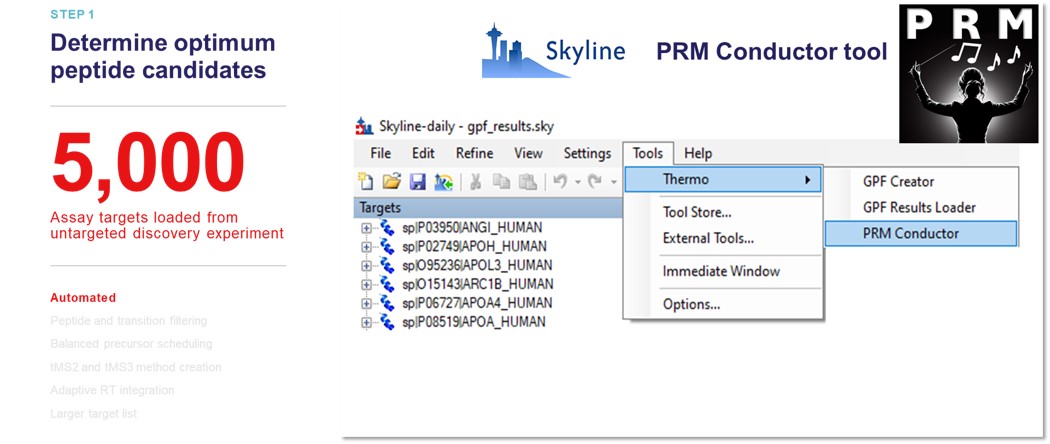Launch GPF Results Loader submenu entry
Image resolution: width=1050 pixels, height=444 pixels.
(921, 208)
